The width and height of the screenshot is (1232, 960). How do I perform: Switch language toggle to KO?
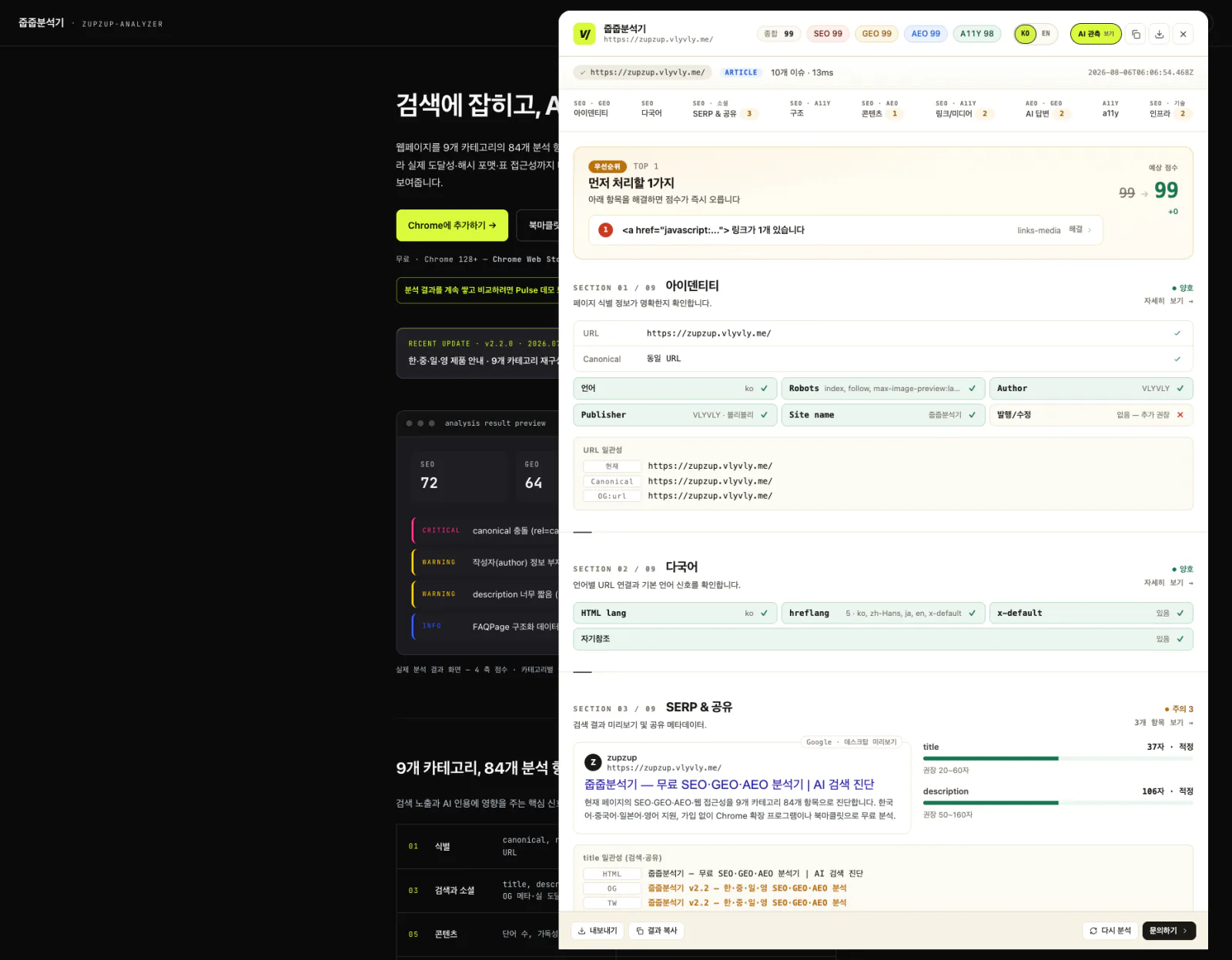click(x=1025, y=34)
